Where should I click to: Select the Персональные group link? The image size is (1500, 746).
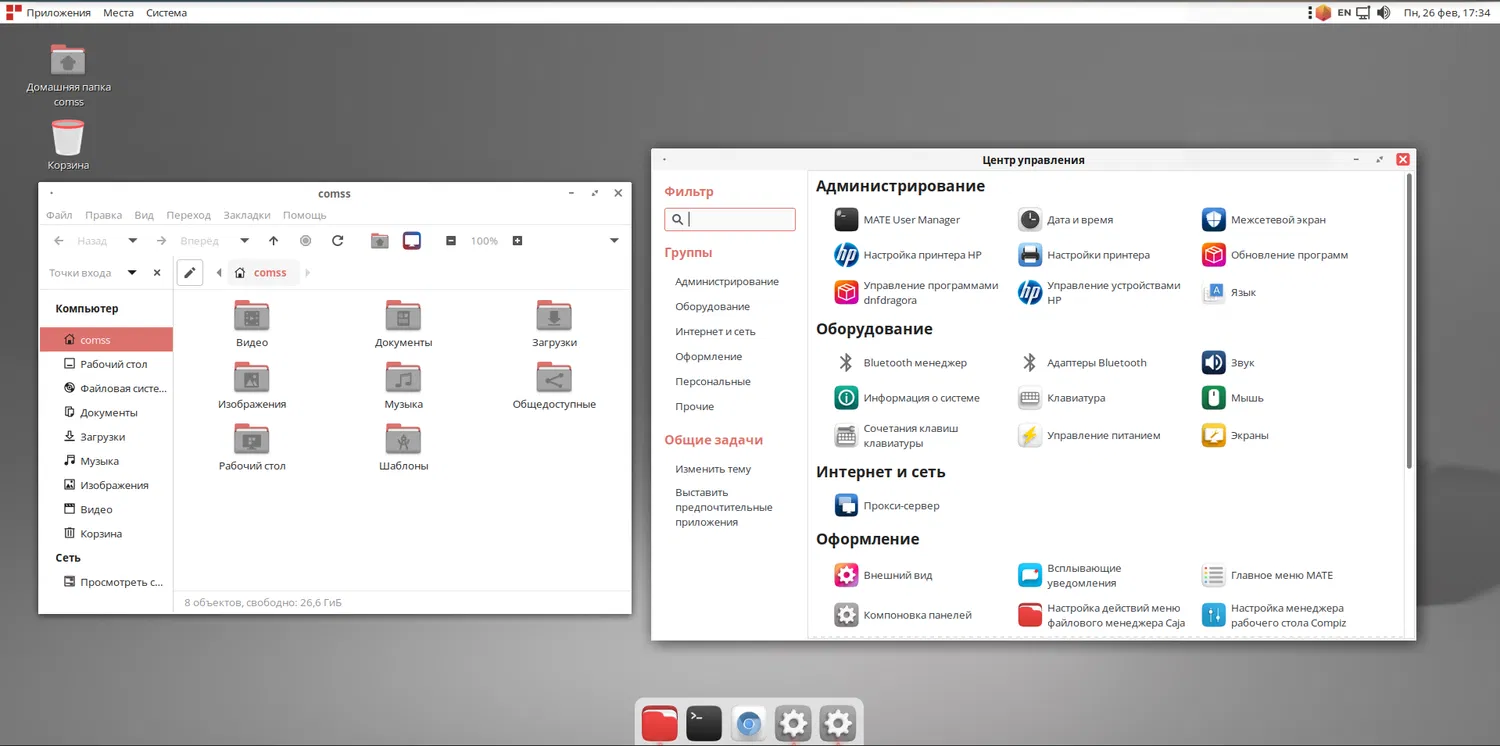712,382
